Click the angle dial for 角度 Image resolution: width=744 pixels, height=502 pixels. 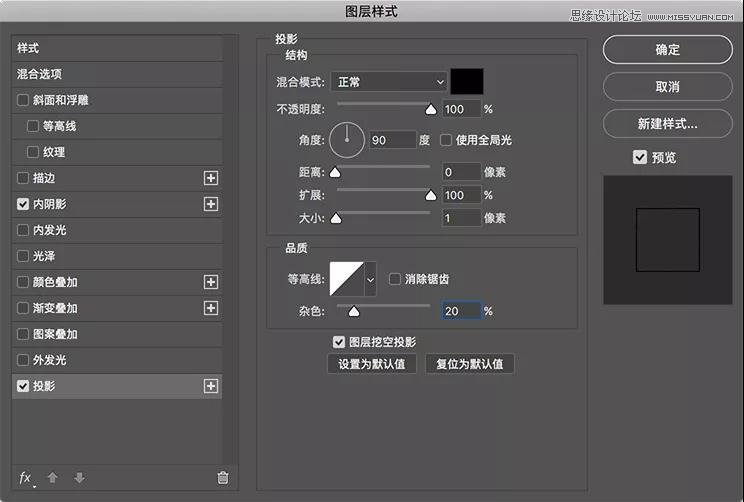(x=347, y=140)
